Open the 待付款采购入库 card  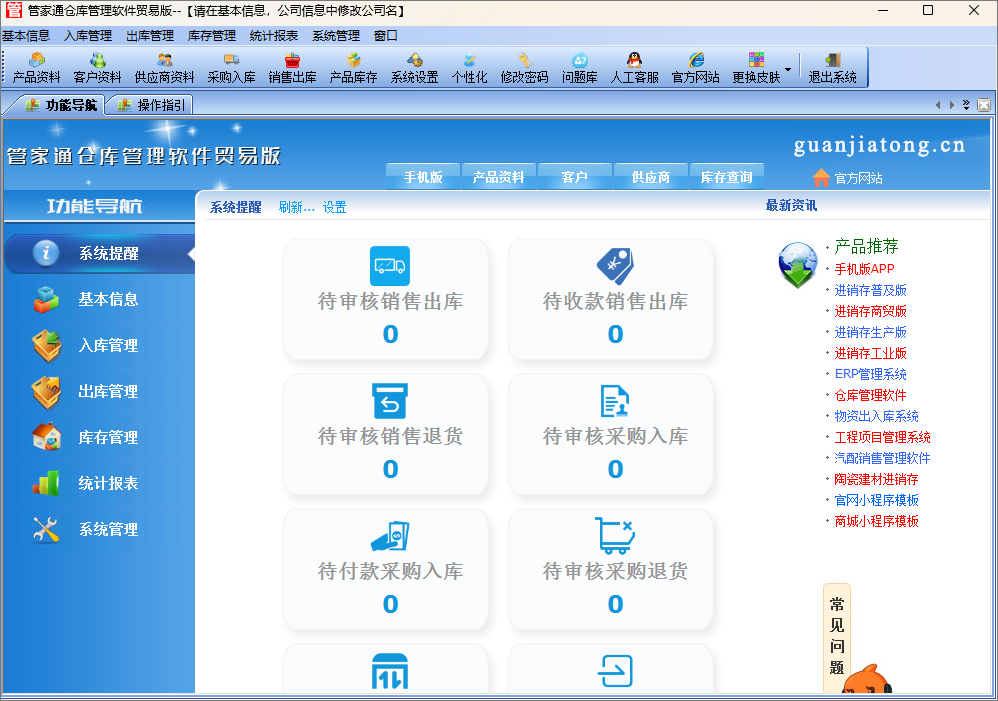click(386, 569)
